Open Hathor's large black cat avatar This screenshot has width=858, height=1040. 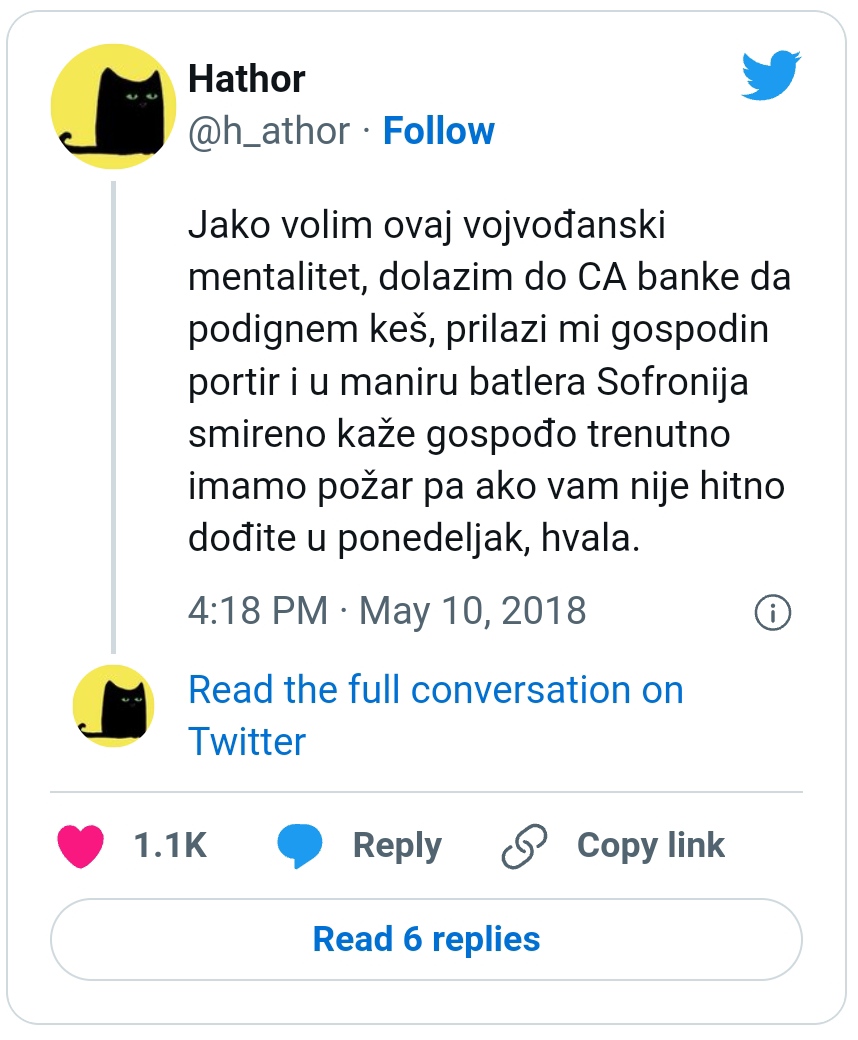(x=113, y=106)
